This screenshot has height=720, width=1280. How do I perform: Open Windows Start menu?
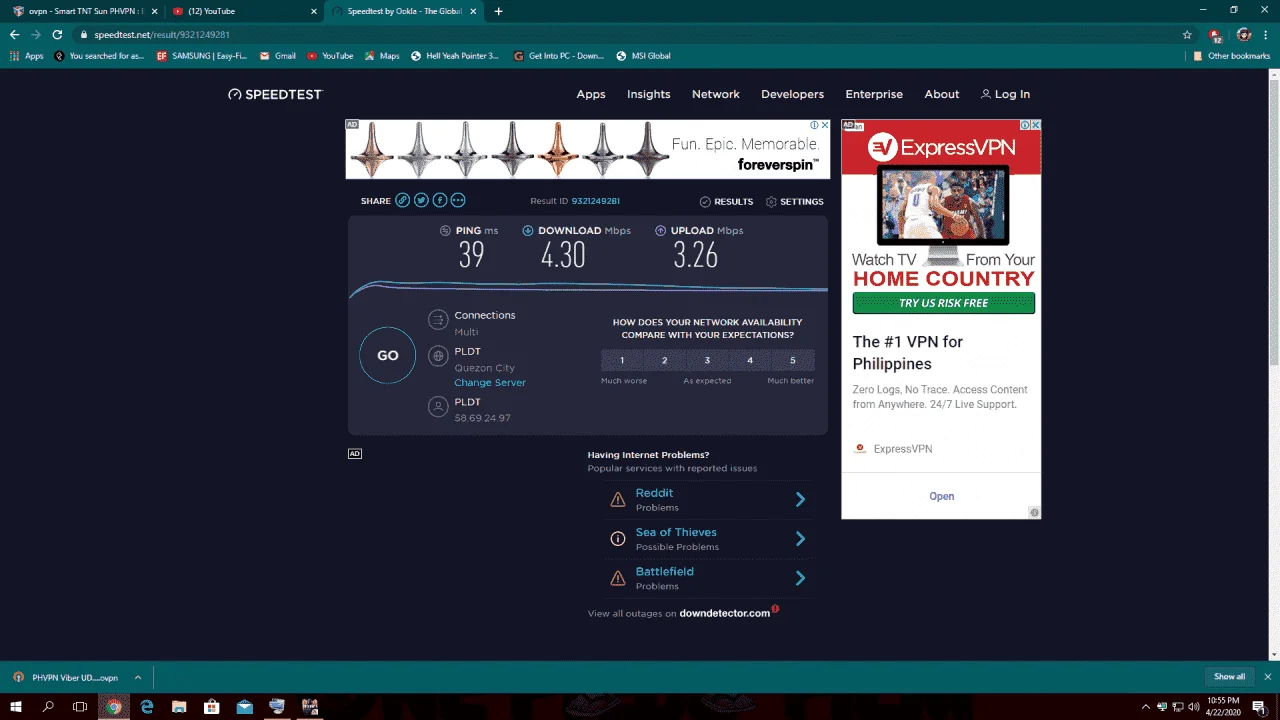click(15, 707)
